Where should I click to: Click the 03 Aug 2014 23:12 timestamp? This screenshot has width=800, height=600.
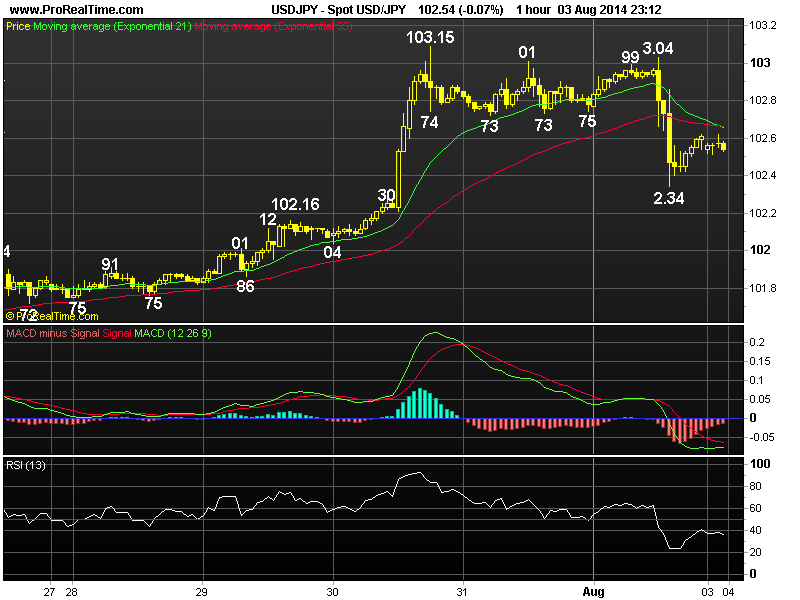609,10
